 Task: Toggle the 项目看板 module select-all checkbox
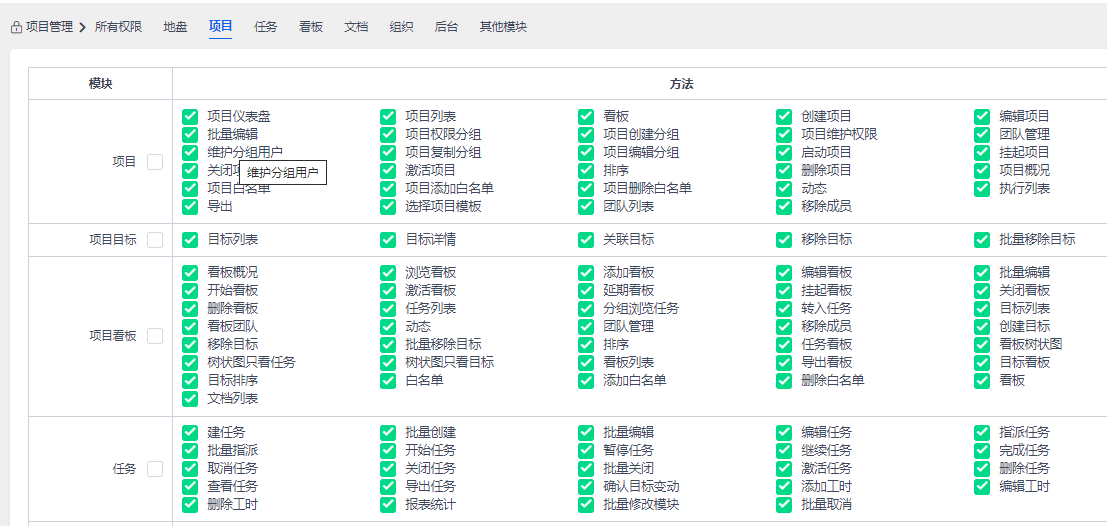click(155, 336)
